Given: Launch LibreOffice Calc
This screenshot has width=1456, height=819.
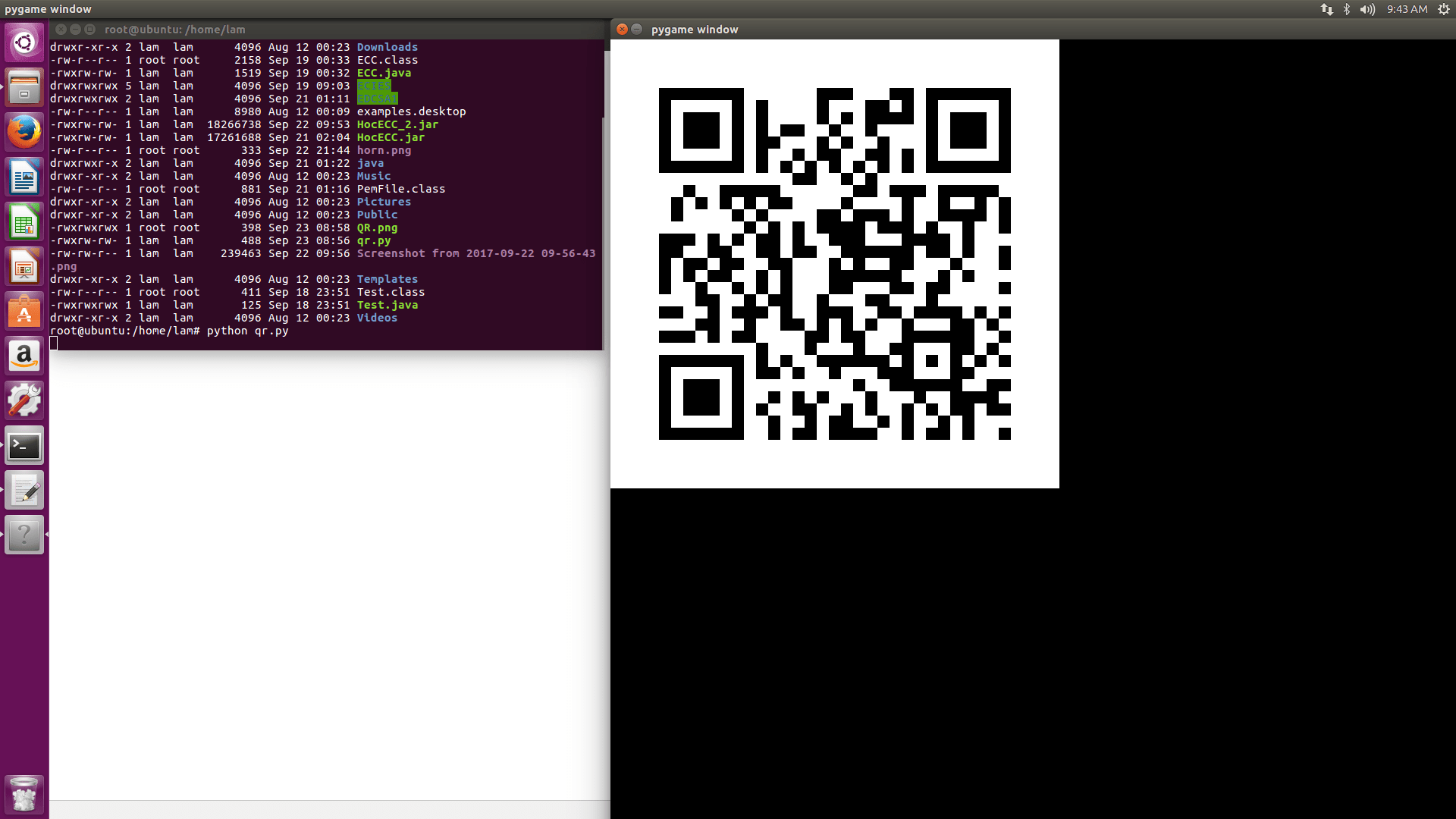Looking at the screenshot, I should (x=24, y=221).
